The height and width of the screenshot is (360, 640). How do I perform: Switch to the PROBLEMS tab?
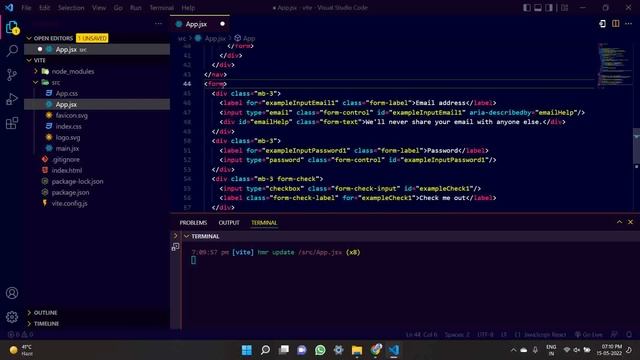pyautogui.click(x=193, y=222)
